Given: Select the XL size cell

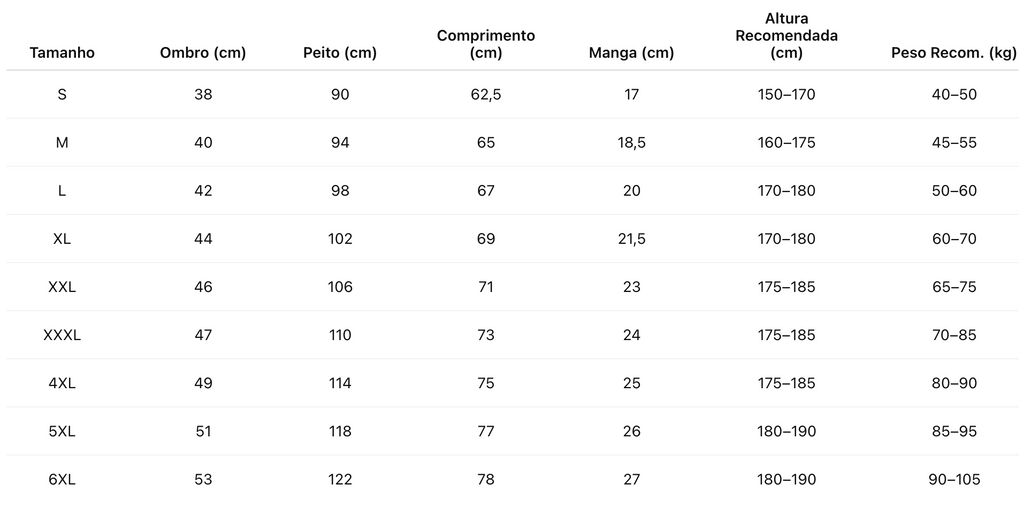Looking at the screenshot, I should click(62, 239).
